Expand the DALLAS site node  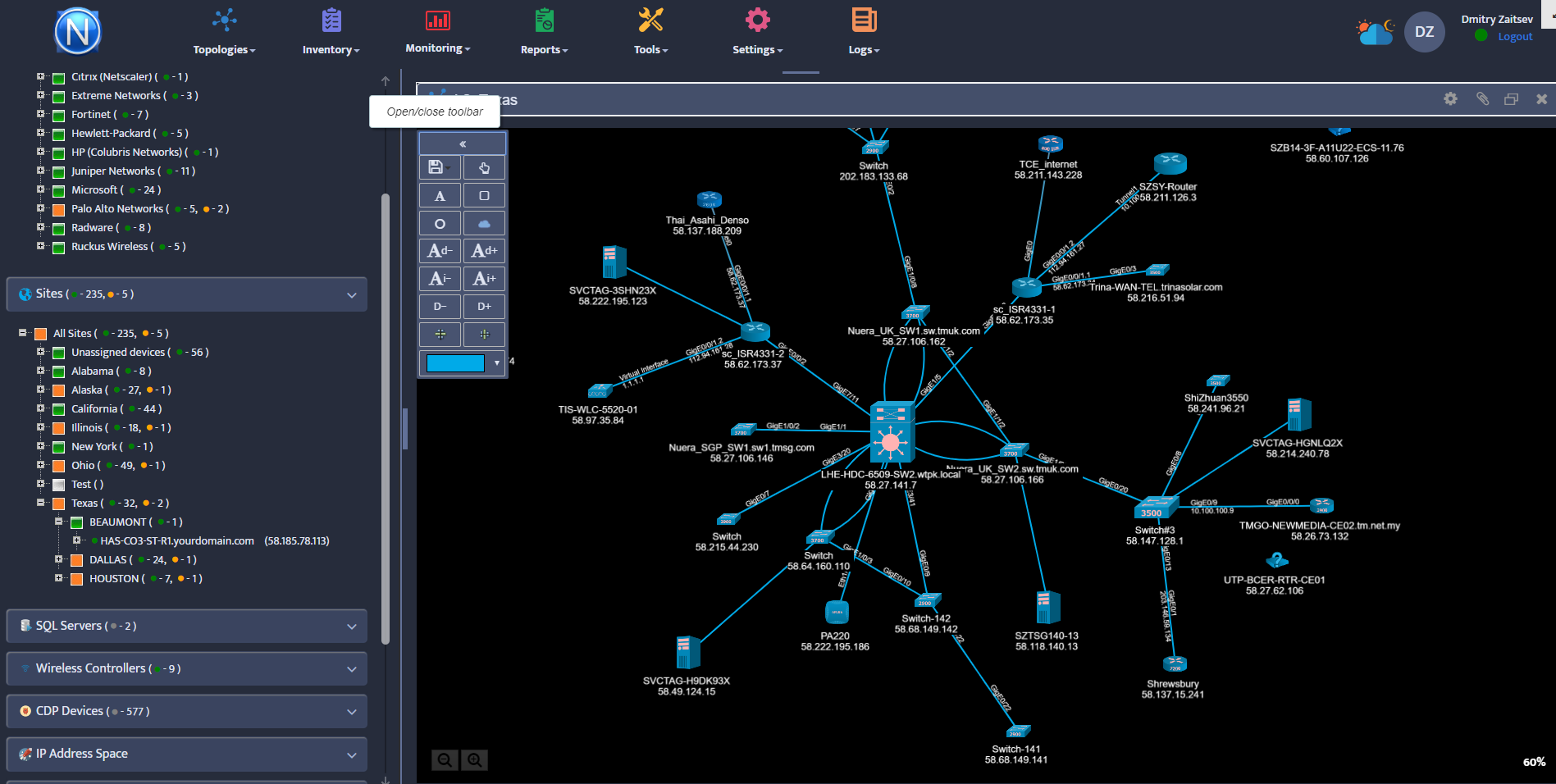(x=58, y=559)
